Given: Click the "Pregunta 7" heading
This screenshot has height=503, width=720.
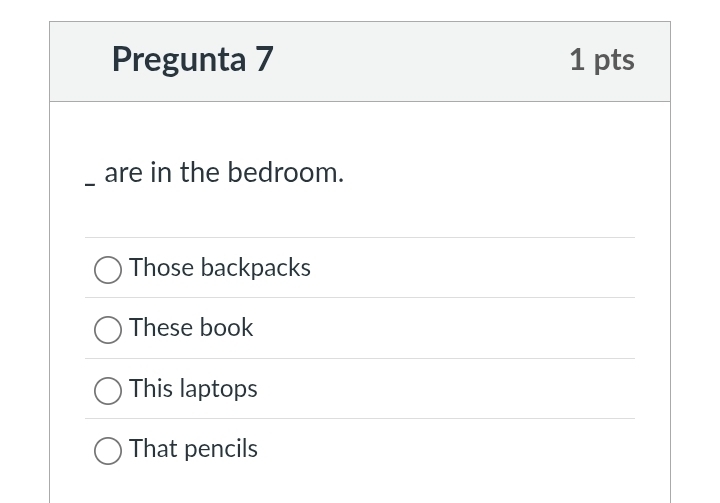Looking at the screenshot, I should (x=192, y=59).
